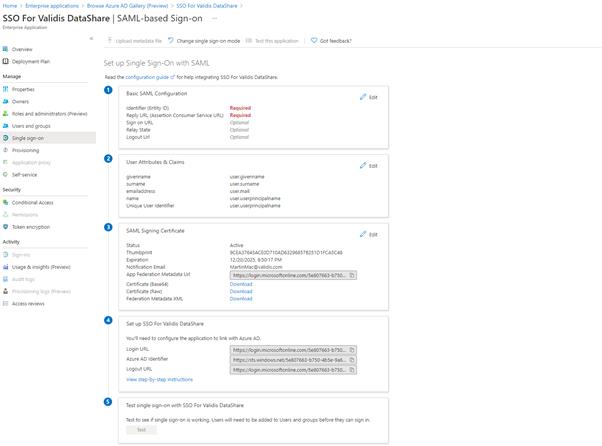Open View step-by-step instructions link

click(x=159, y=380)
